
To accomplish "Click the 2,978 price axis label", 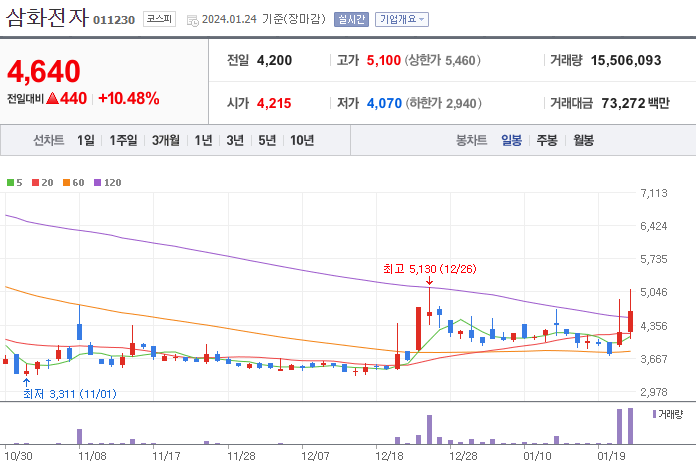I will click(x=654, y=392).
